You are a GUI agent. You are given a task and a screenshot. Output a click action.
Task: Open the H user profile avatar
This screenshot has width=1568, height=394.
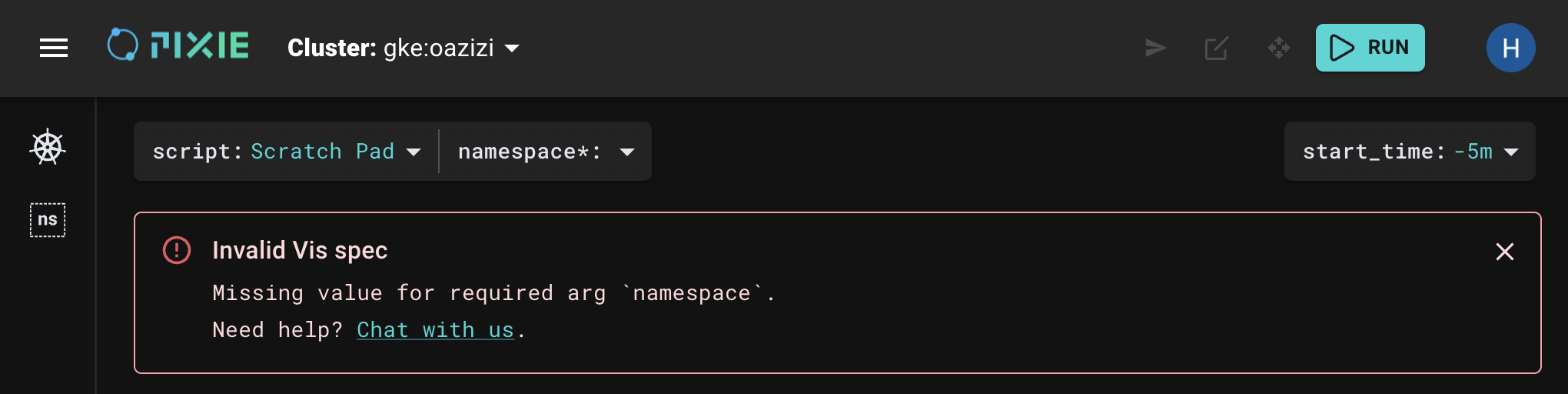(x=1510, y=48)
